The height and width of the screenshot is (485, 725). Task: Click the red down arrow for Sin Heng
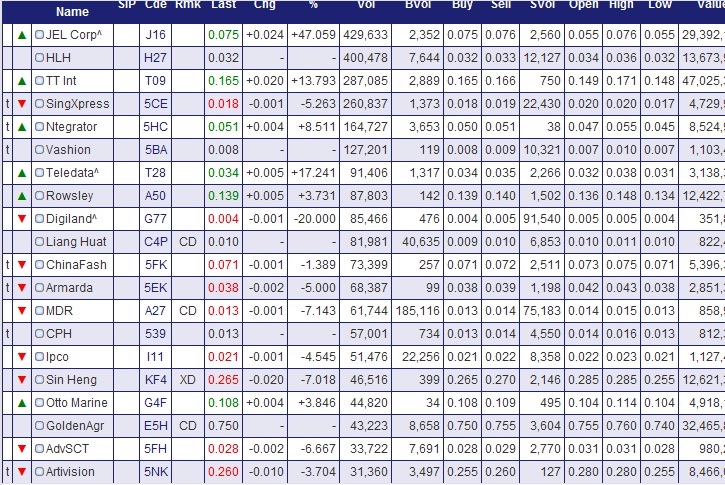coord(22,380)
